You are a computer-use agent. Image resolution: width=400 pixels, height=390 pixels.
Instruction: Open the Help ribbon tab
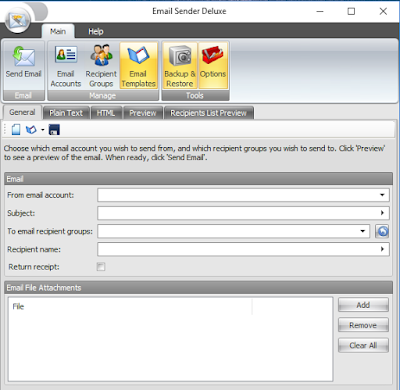coord(96,32)
